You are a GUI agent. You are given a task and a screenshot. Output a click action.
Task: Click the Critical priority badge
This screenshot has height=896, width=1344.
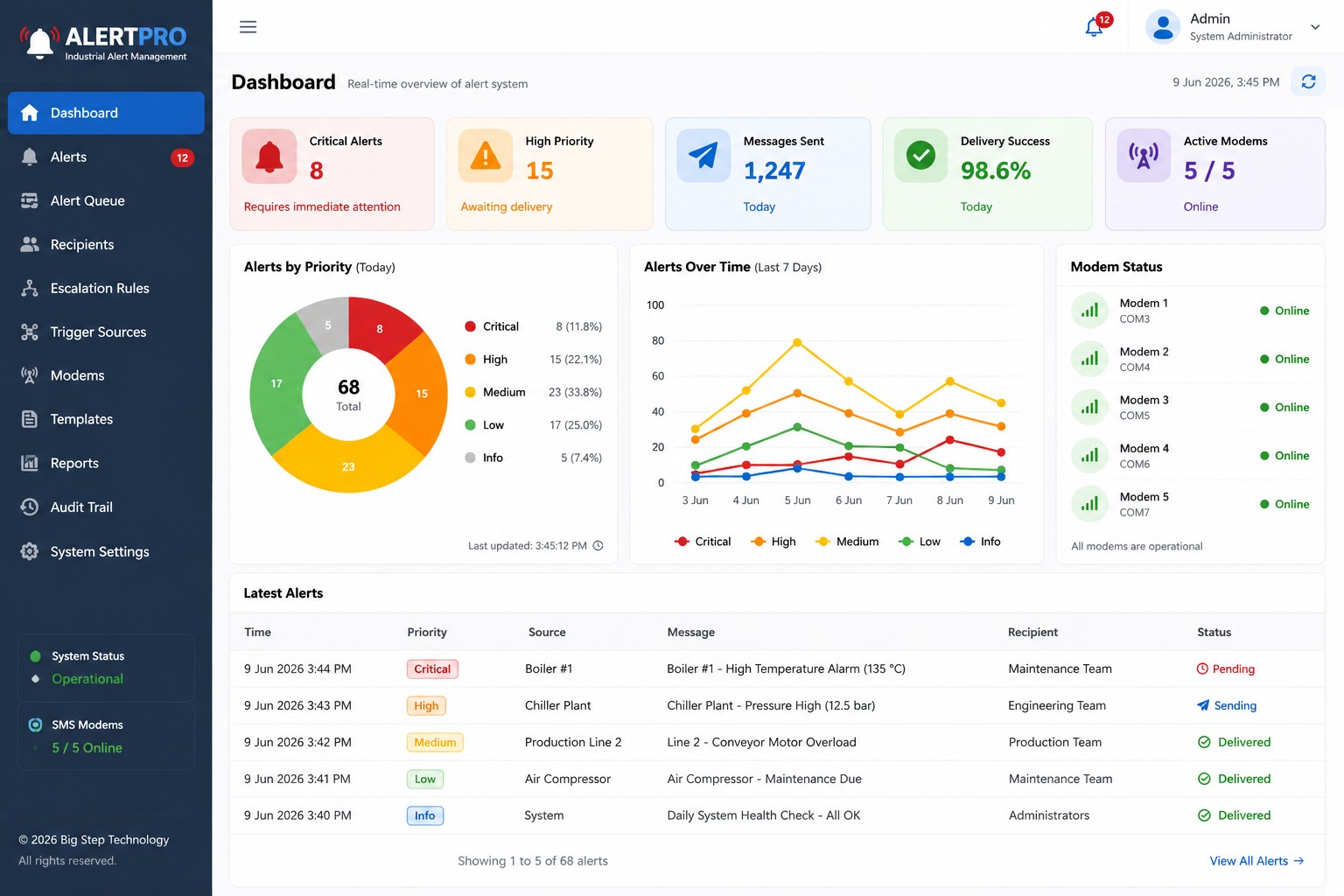(432, 669)
